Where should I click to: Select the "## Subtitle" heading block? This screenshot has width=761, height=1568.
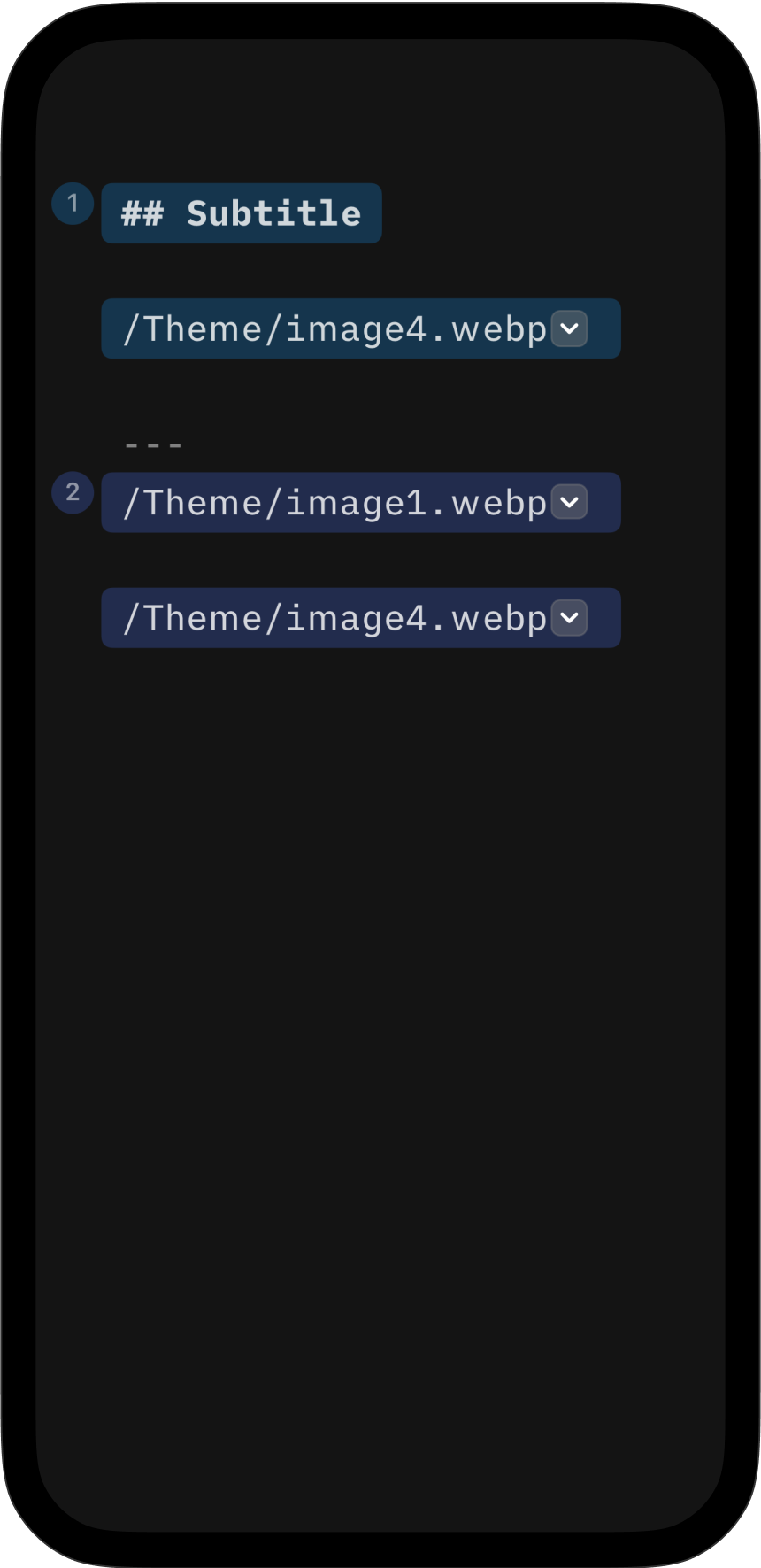(242, 213)
